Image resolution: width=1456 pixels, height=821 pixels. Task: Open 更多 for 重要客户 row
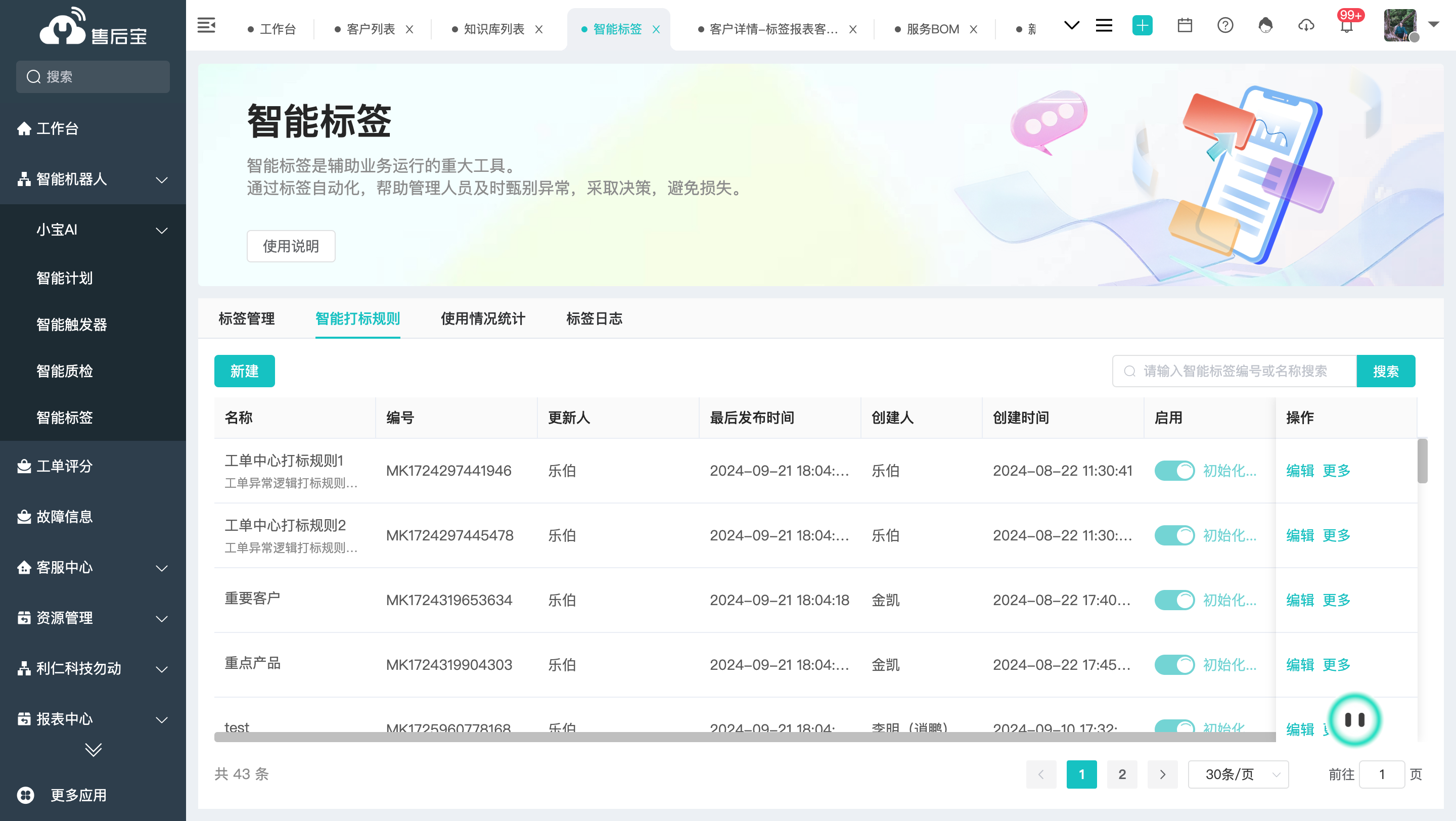pos(1337,600)
